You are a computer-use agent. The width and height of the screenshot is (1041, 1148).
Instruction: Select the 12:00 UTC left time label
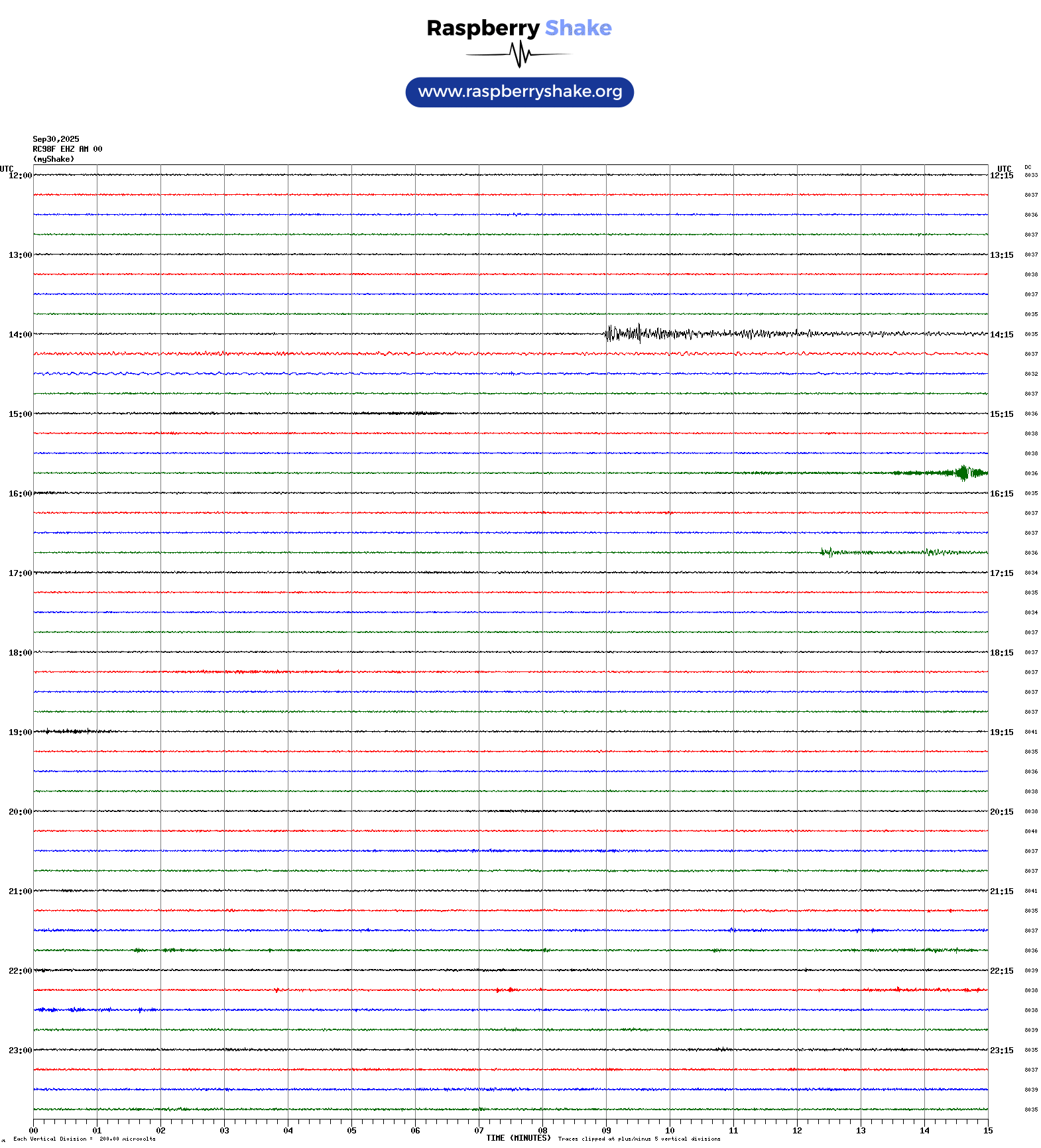[20, 176]
